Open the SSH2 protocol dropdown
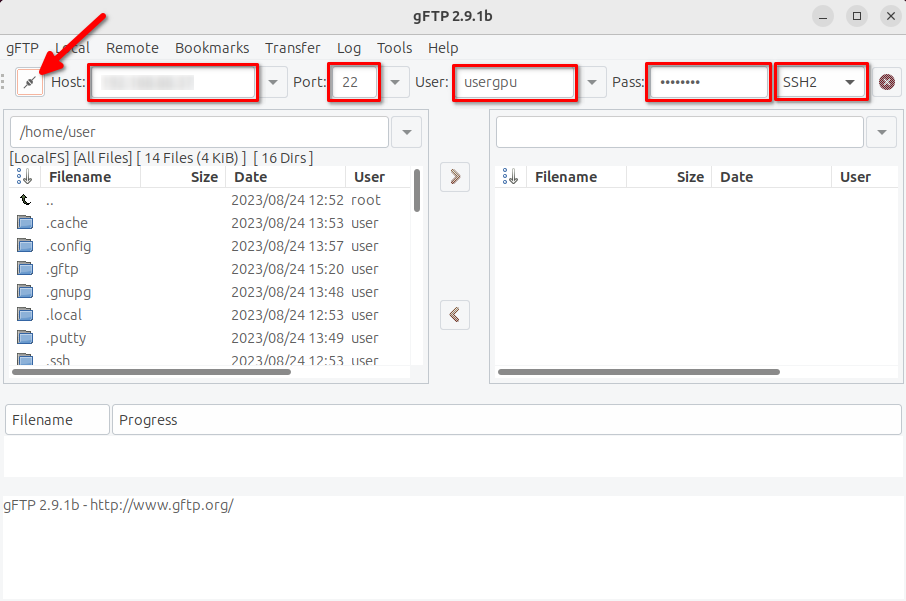The height and width of the screenshot is (601, 906). [820, 82]
